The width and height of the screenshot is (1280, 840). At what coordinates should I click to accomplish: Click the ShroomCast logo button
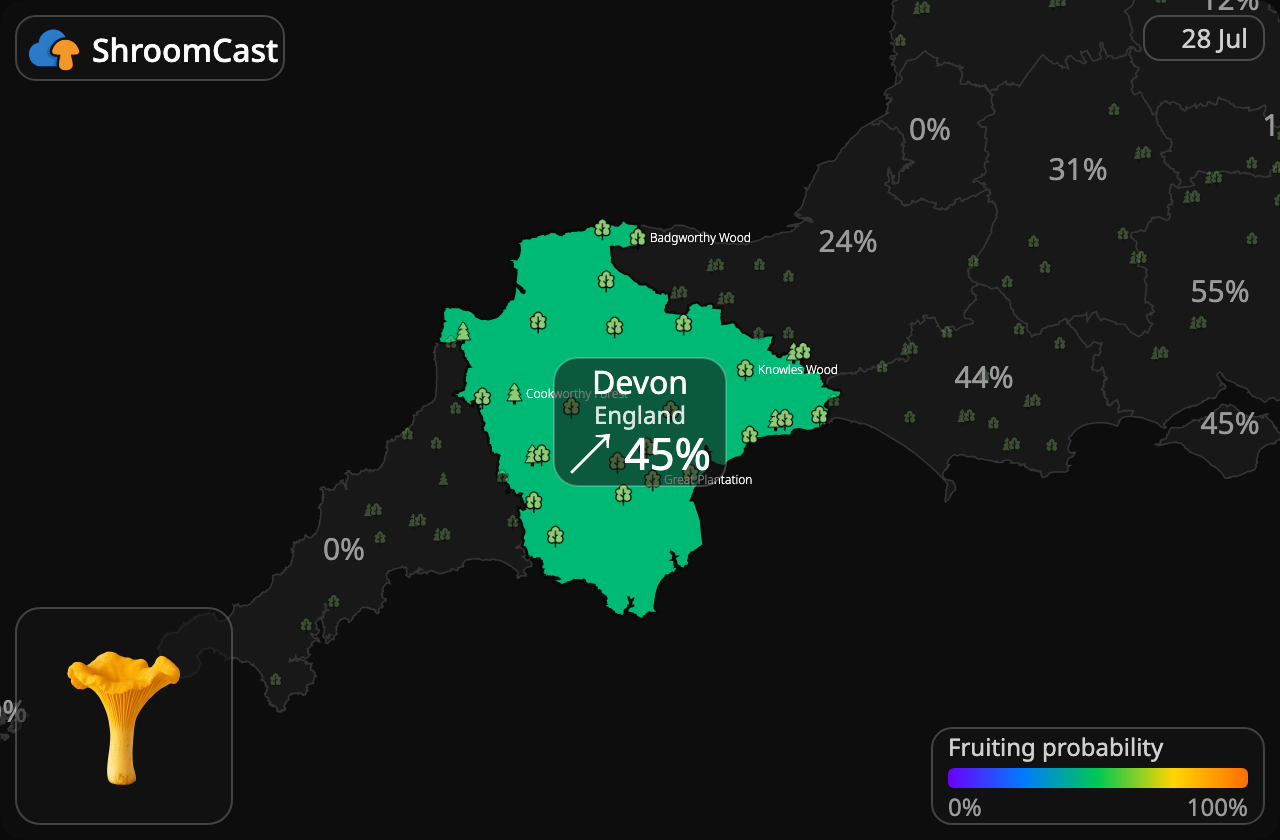tap(150, 48)
